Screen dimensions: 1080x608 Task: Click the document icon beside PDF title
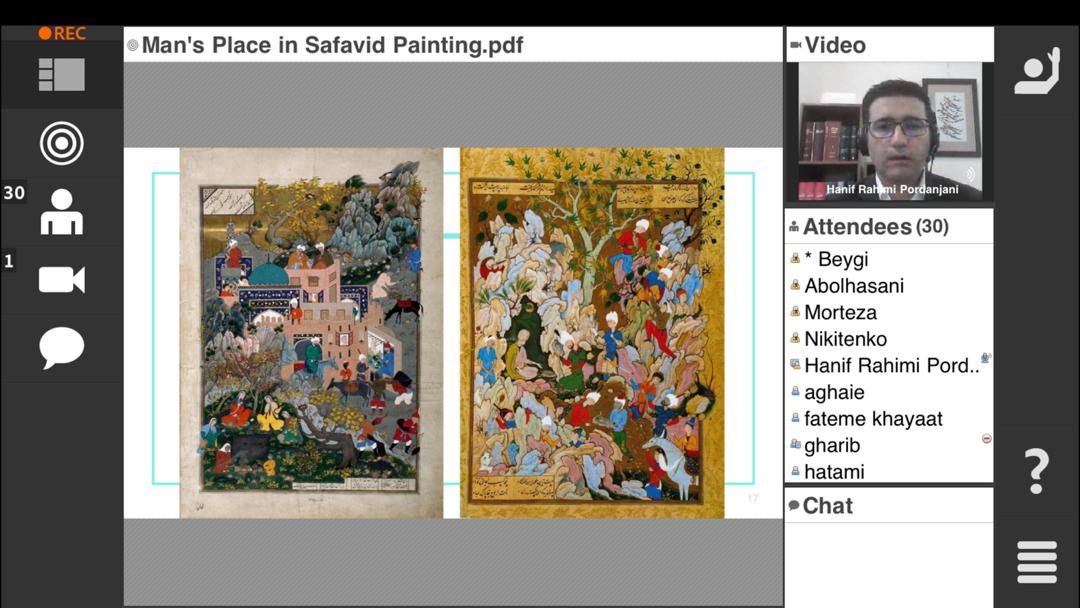[x=133, y=45]
